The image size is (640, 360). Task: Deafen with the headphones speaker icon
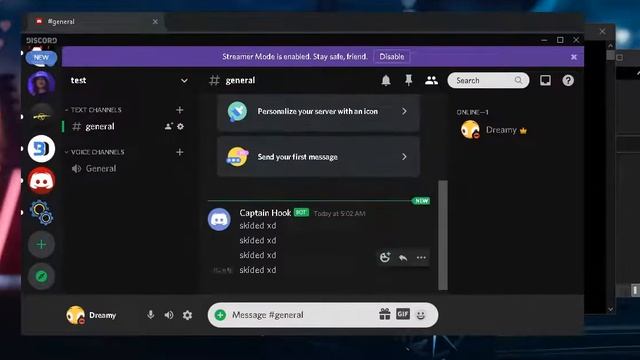pyautogui.click(x=169, y=315)
